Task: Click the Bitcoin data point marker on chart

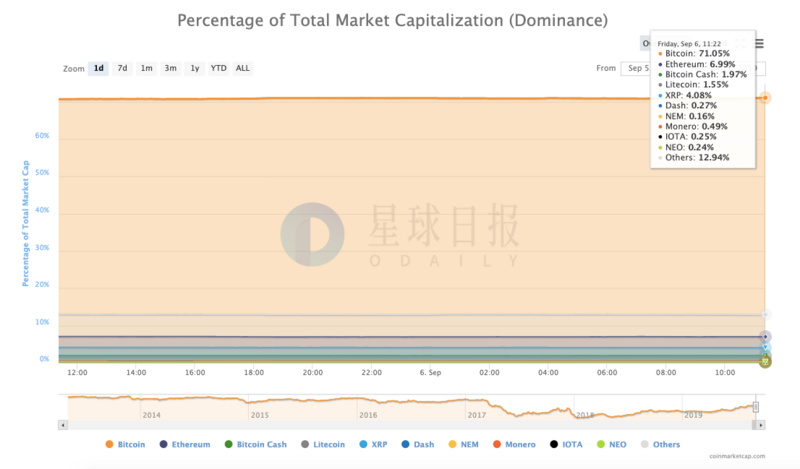Action: pyautogui.click(x=765, y=97)
